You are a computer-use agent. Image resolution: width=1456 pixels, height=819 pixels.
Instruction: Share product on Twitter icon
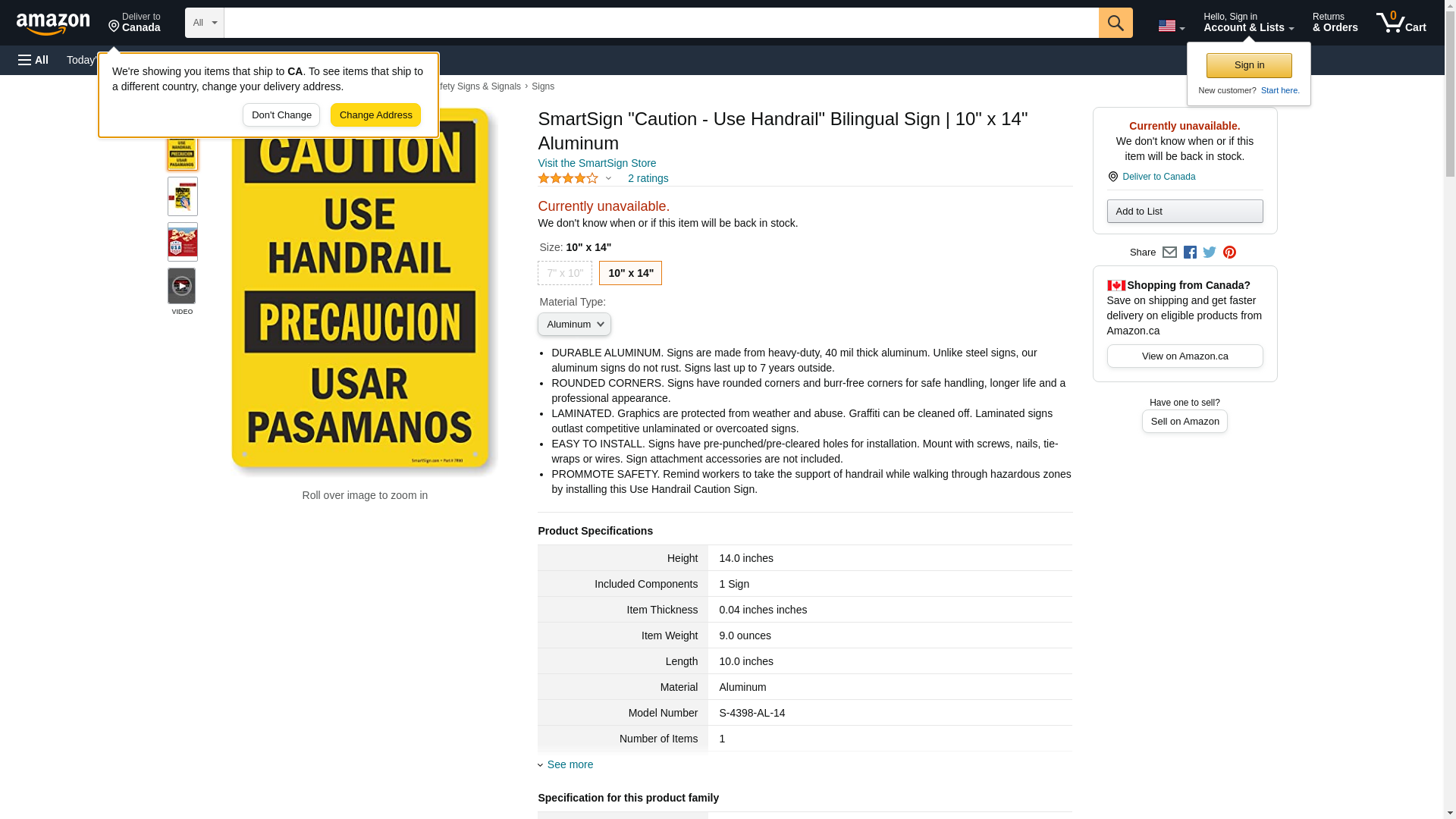1210,253
